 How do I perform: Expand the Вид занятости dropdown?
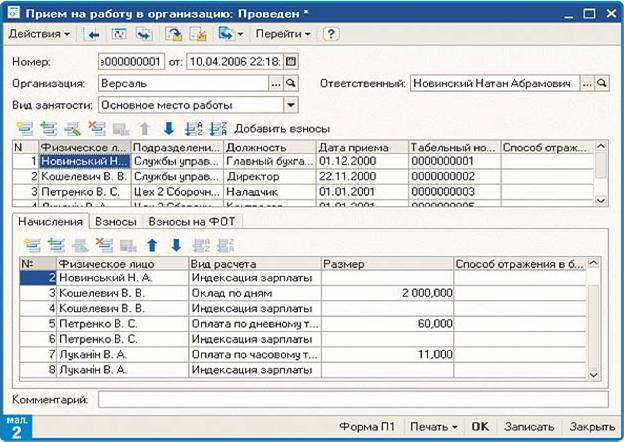pyautogui.click(x=291, y=105)
